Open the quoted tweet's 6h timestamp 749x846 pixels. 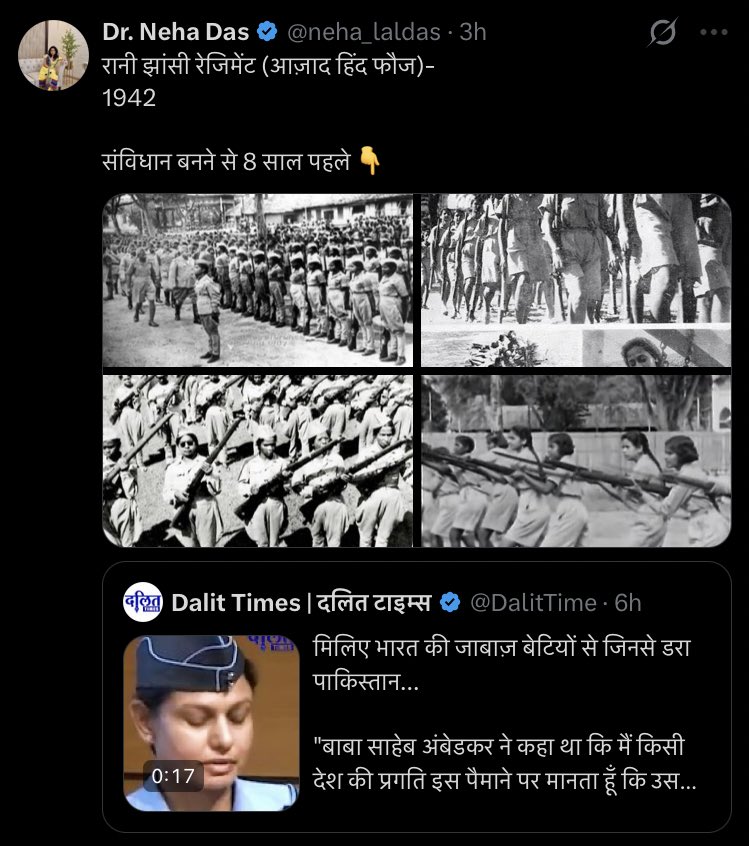pos(628,603)
